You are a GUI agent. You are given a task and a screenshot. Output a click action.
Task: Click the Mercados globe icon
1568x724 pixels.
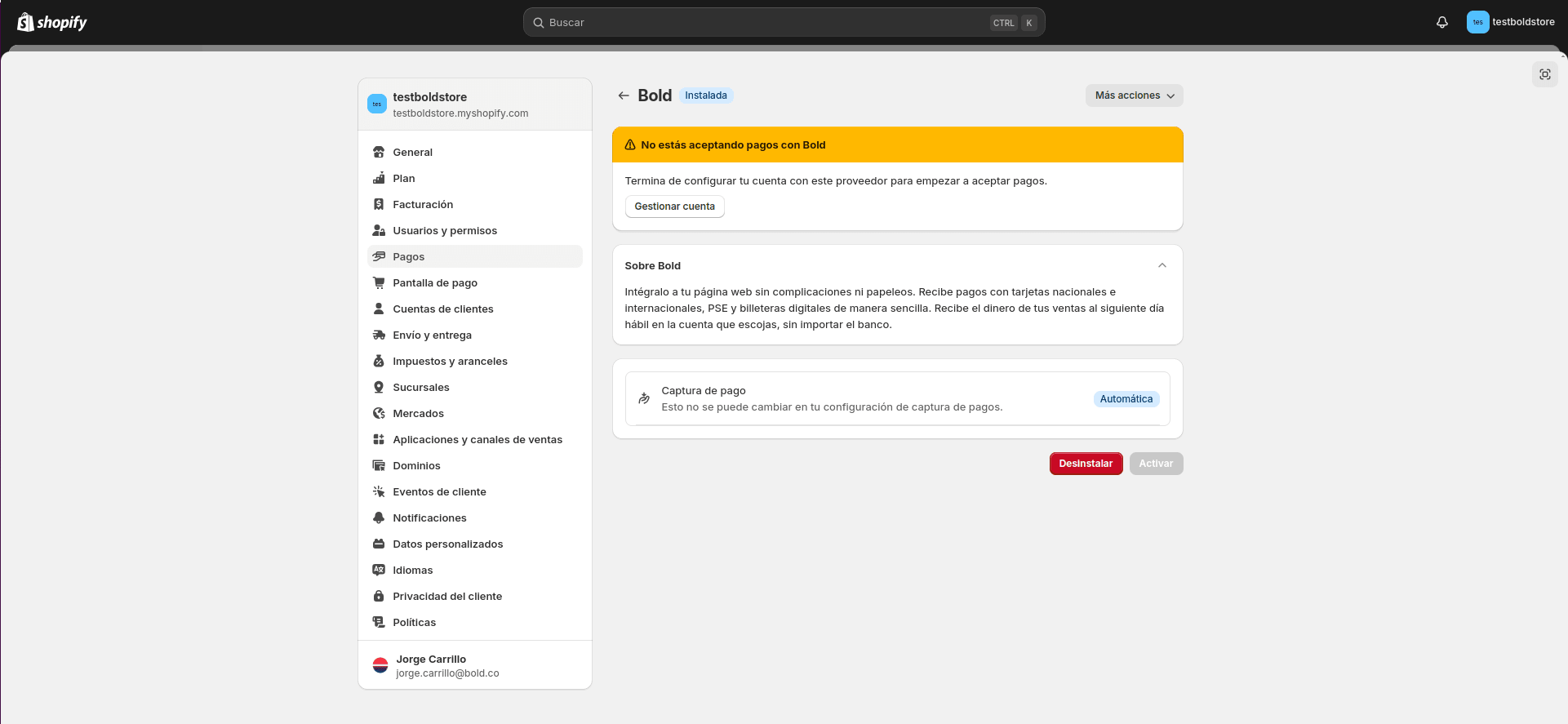coord(379,413)
